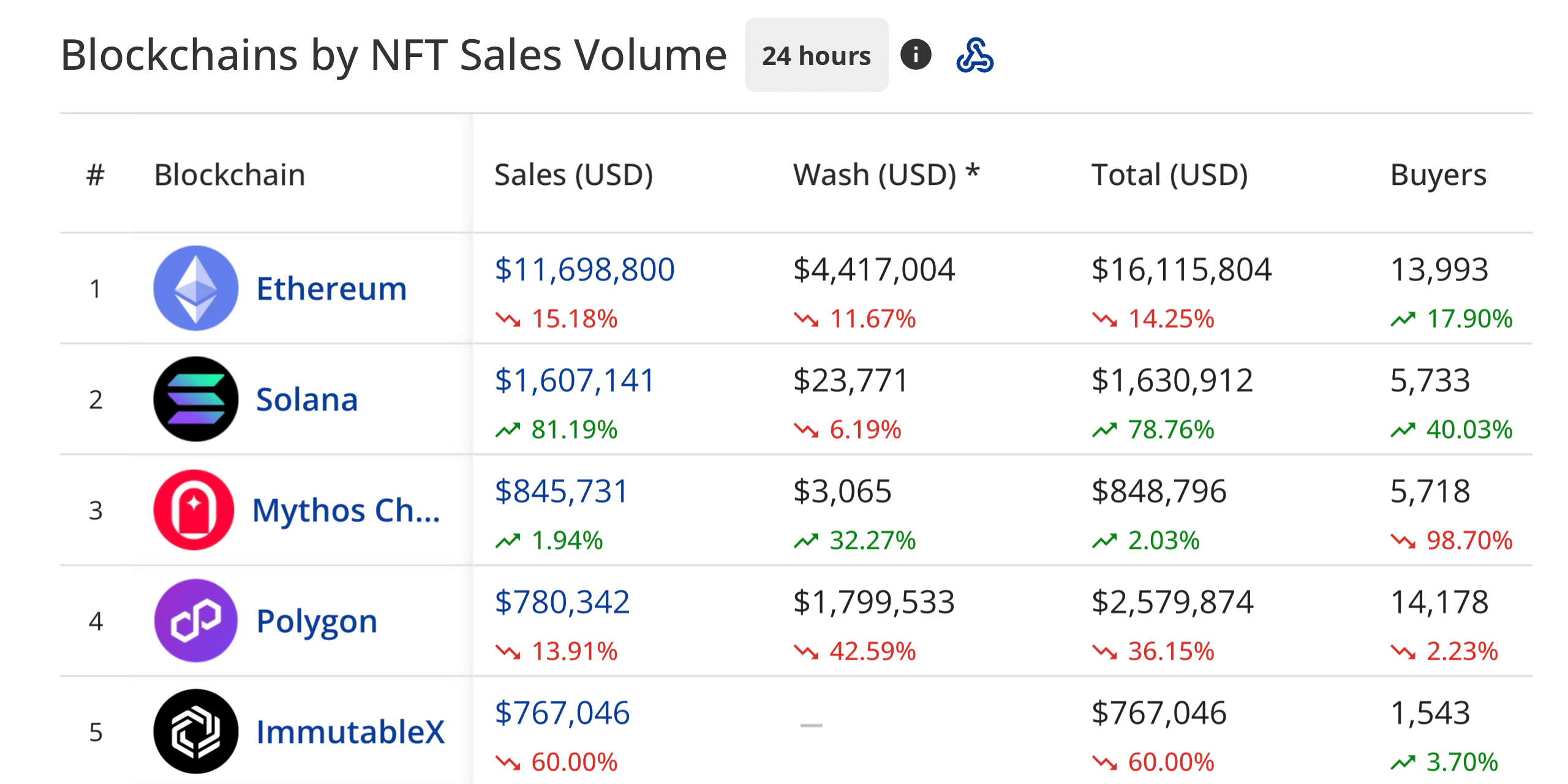The width and height of the screenshot is (1568, 784).
Task: Open the ImmutableX blockchain link
Action: [350, 732]
